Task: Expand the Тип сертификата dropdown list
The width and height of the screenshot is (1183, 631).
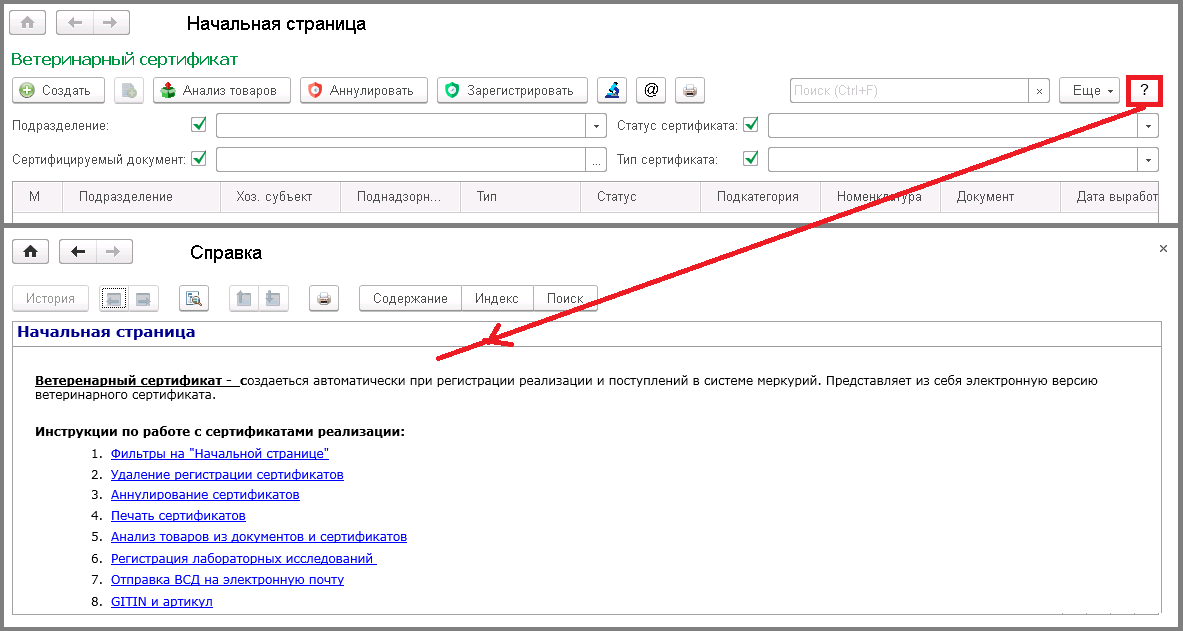Action: coord(1148,160)
